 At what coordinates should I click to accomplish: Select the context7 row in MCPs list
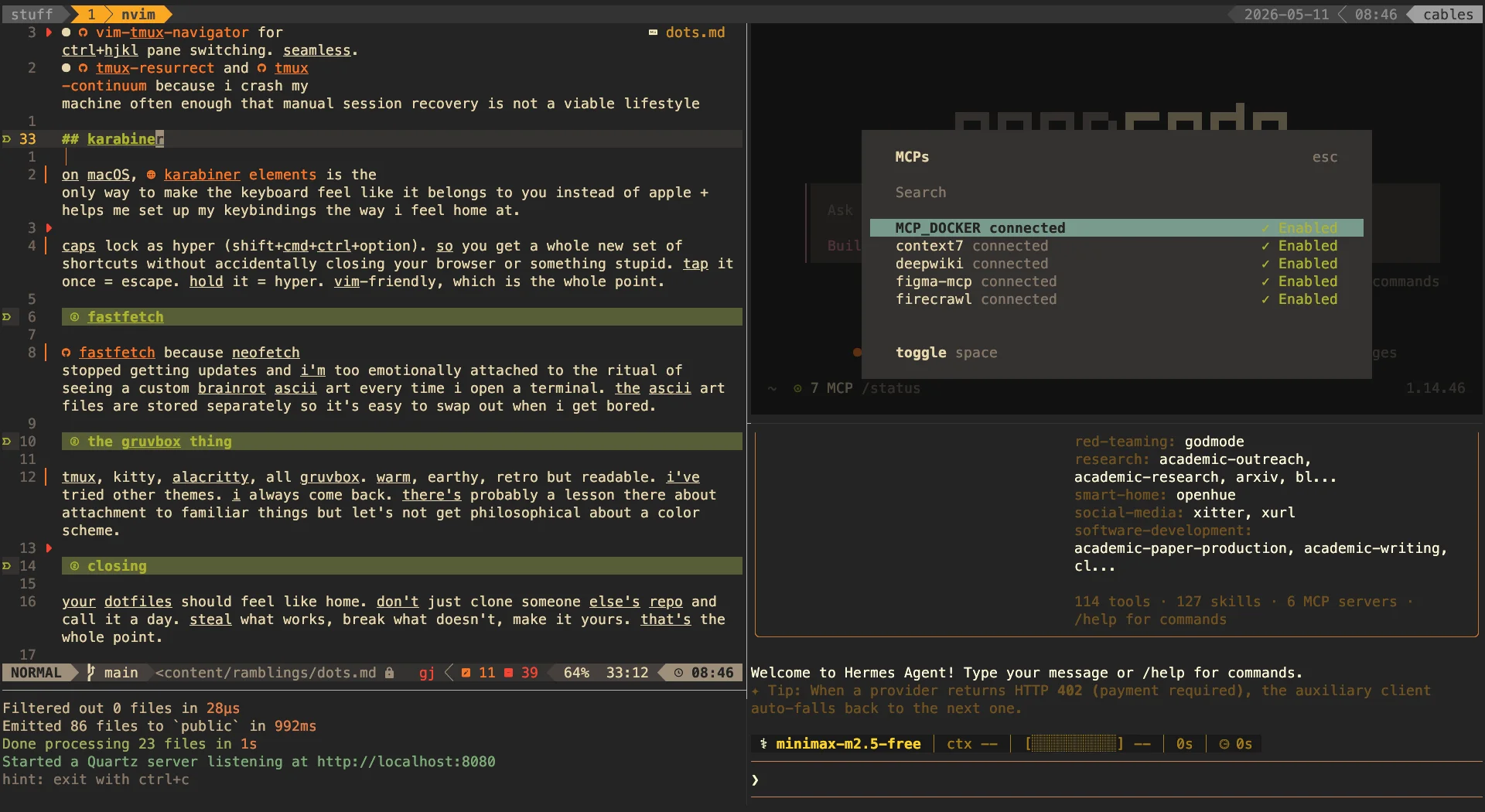[1116, 246]
